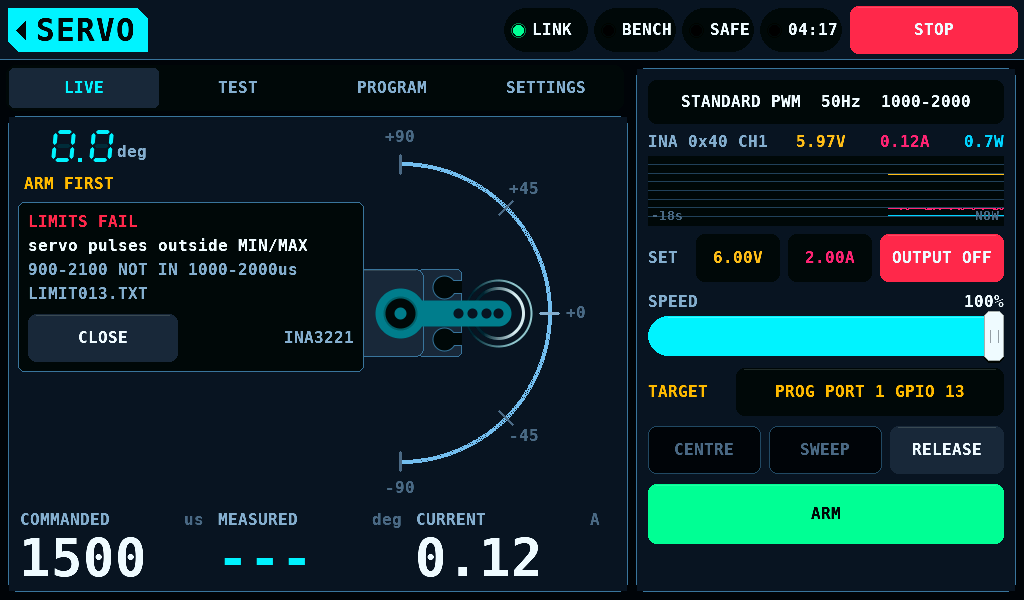Screen dimensions: 1024x600
Task: Edit the 2.00A current limit setpoint
Action: click(829, 258)
